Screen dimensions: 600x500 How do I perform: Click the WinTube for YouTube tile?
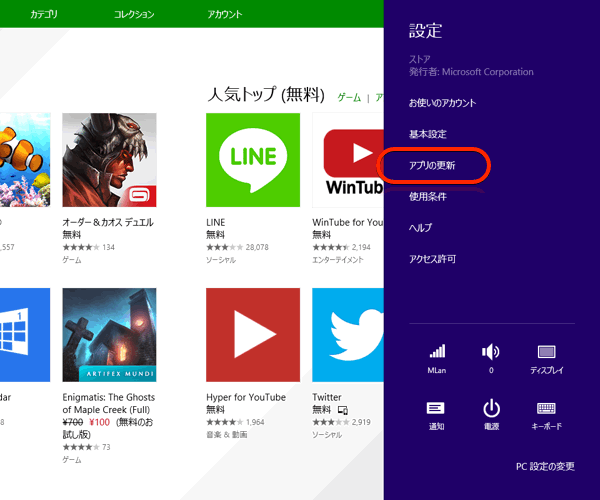tap(348, 159)
